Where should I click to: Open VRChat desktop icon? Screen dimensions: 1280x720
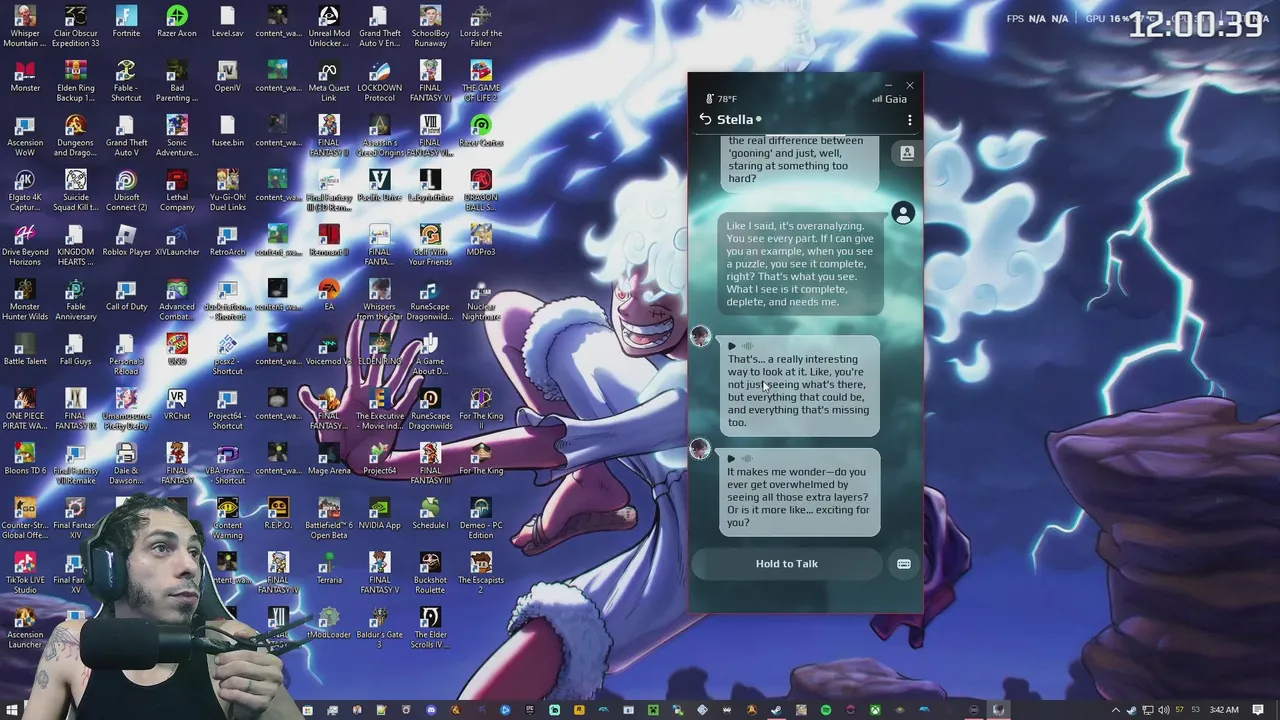pyautogui.click(x=177, y=404)
